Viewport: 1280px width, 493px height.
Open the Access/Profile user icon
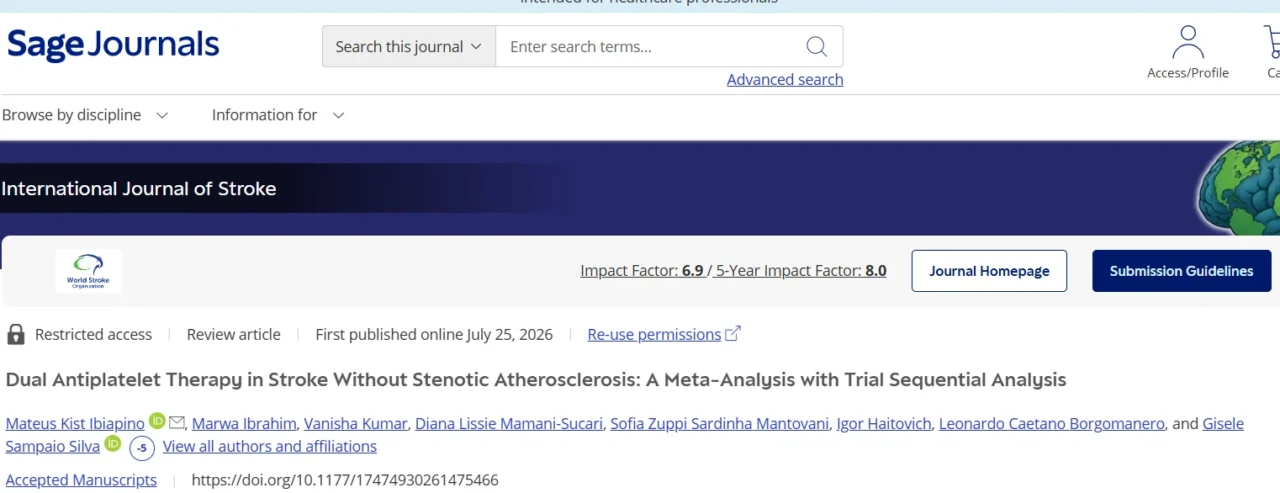(x=1188, y=42)
